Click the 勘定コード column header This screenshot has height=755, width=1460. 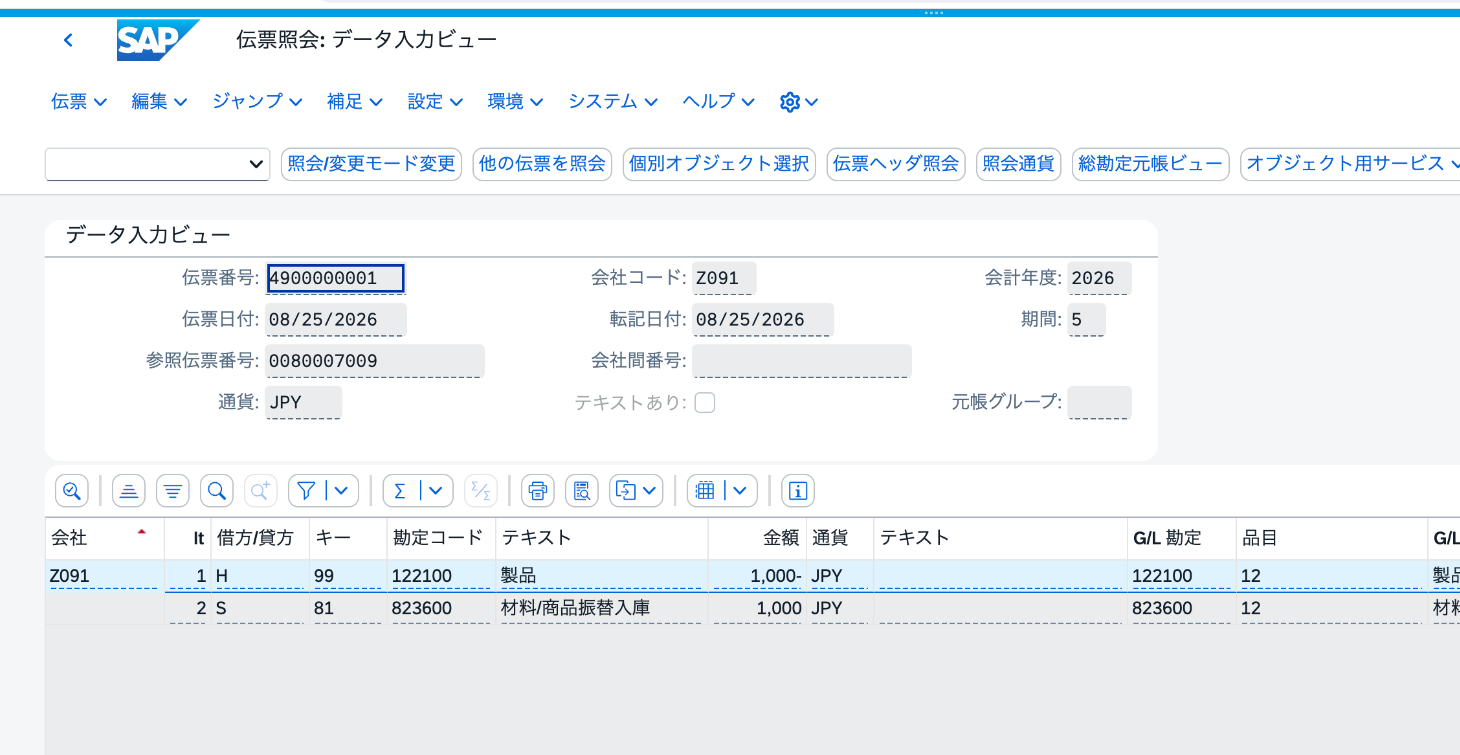(441, 538)
